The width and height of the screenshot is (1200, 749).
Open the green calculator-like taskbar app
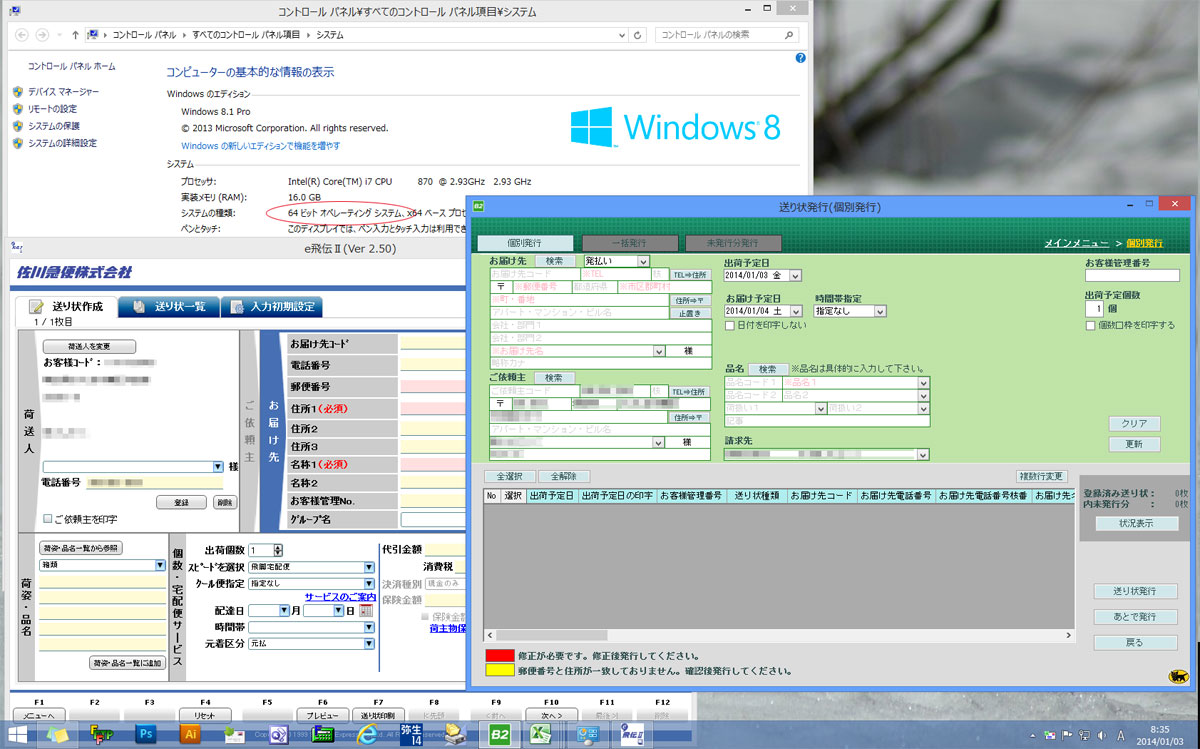point(323,734)
